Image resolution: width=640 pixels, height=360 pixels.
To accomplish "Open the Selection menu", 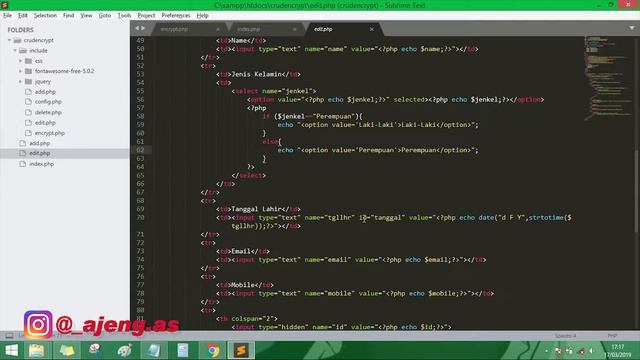I will coord(45,16).
